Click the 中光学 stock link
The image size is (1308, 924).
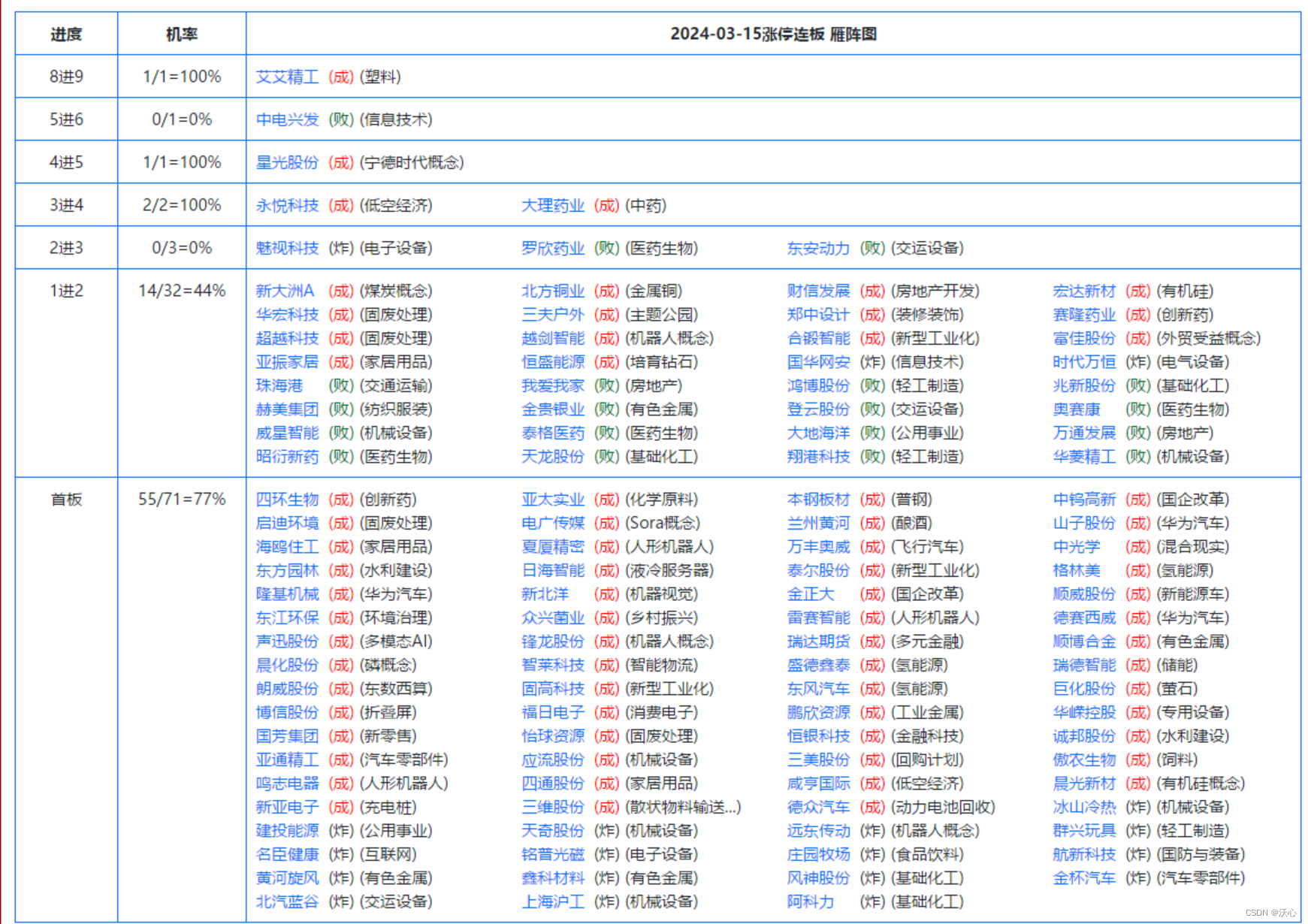1077,547
